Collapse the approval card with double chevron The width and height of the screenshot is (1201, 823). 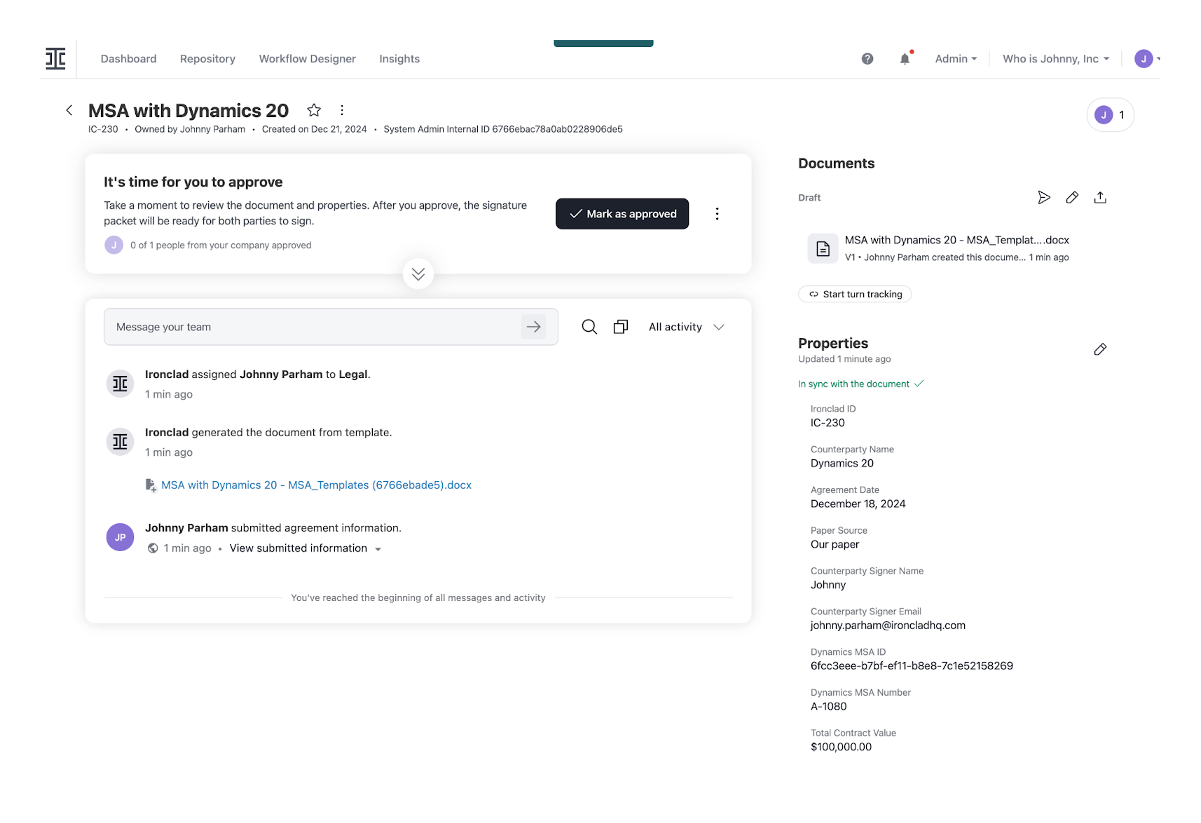pyautogui.click(x=418, y=273)
